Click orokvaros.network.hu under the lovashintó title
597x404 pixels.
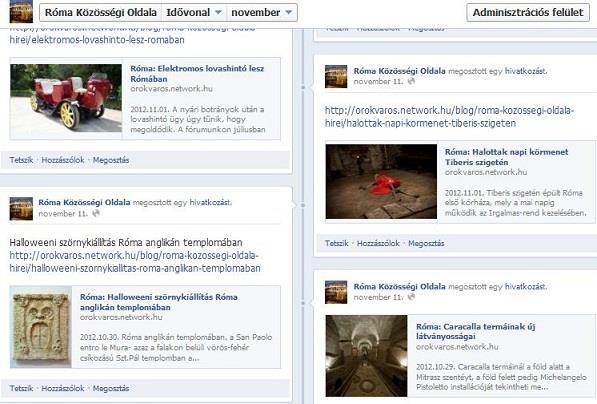(171, 89)
